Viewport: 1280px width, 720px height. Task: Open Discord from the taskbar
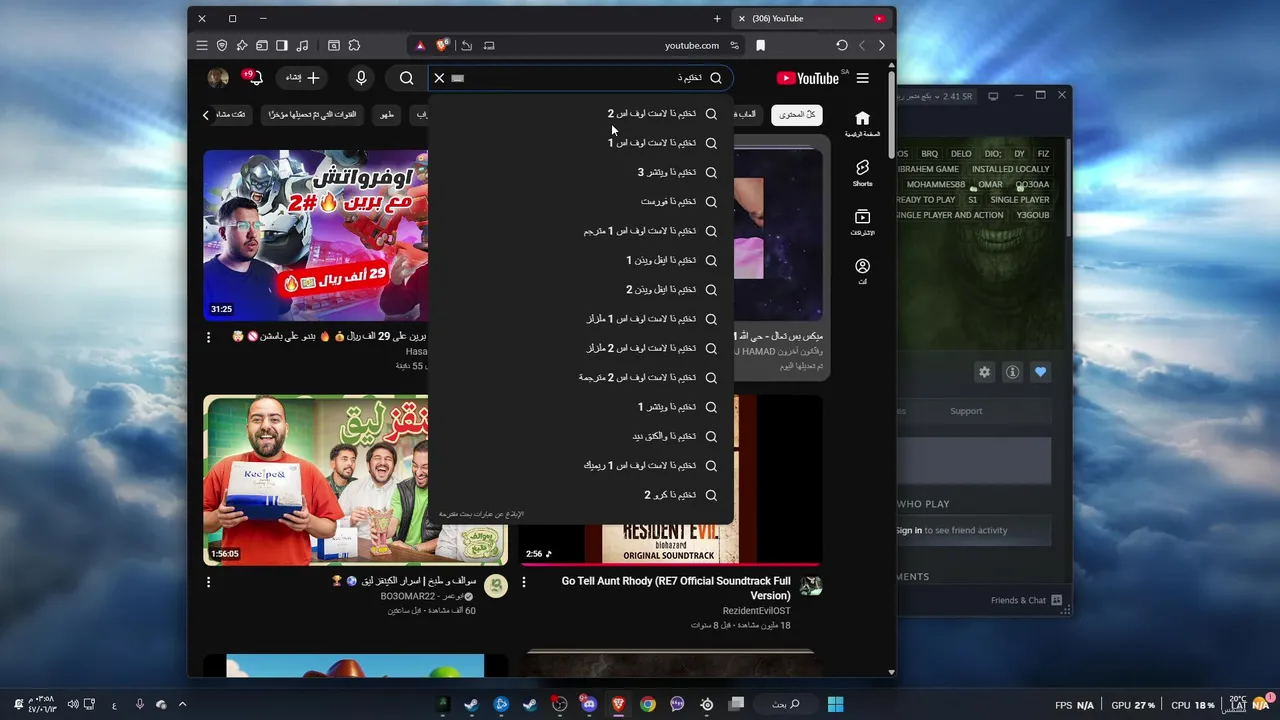(x=588, y=704)
